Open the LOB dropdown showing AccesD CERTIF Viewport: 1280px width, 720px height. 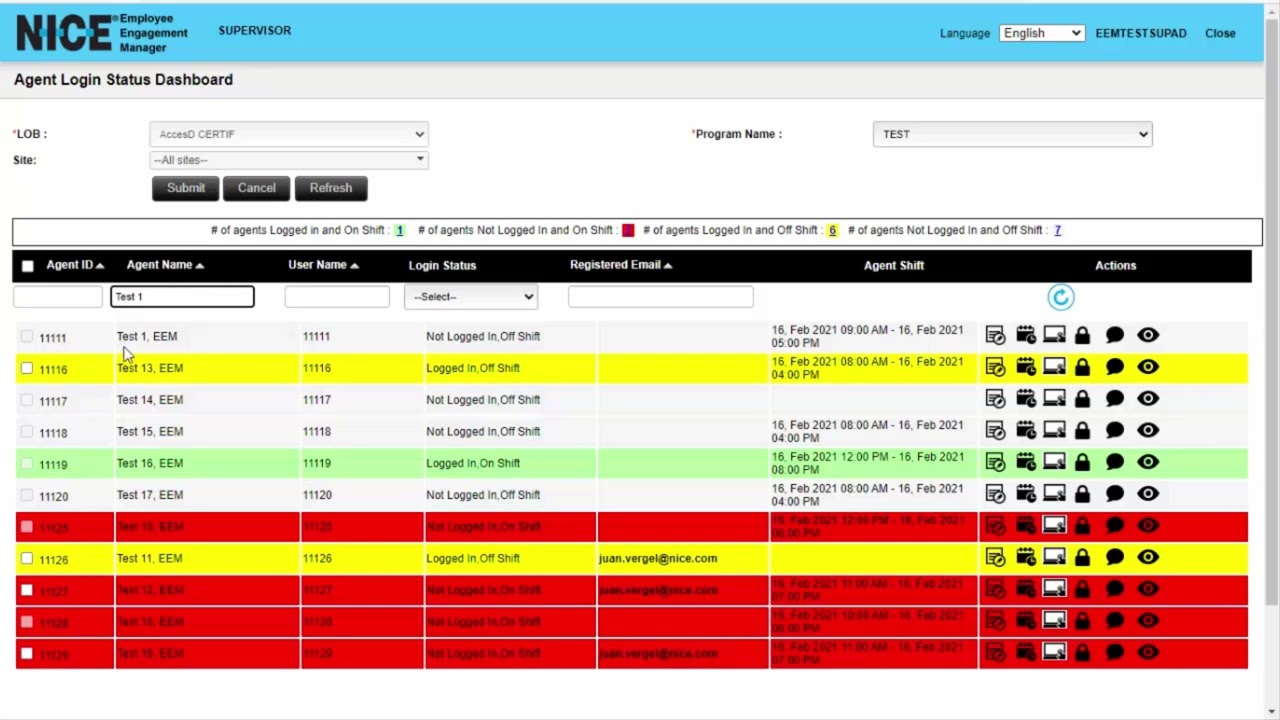click(x=289, y=134)
